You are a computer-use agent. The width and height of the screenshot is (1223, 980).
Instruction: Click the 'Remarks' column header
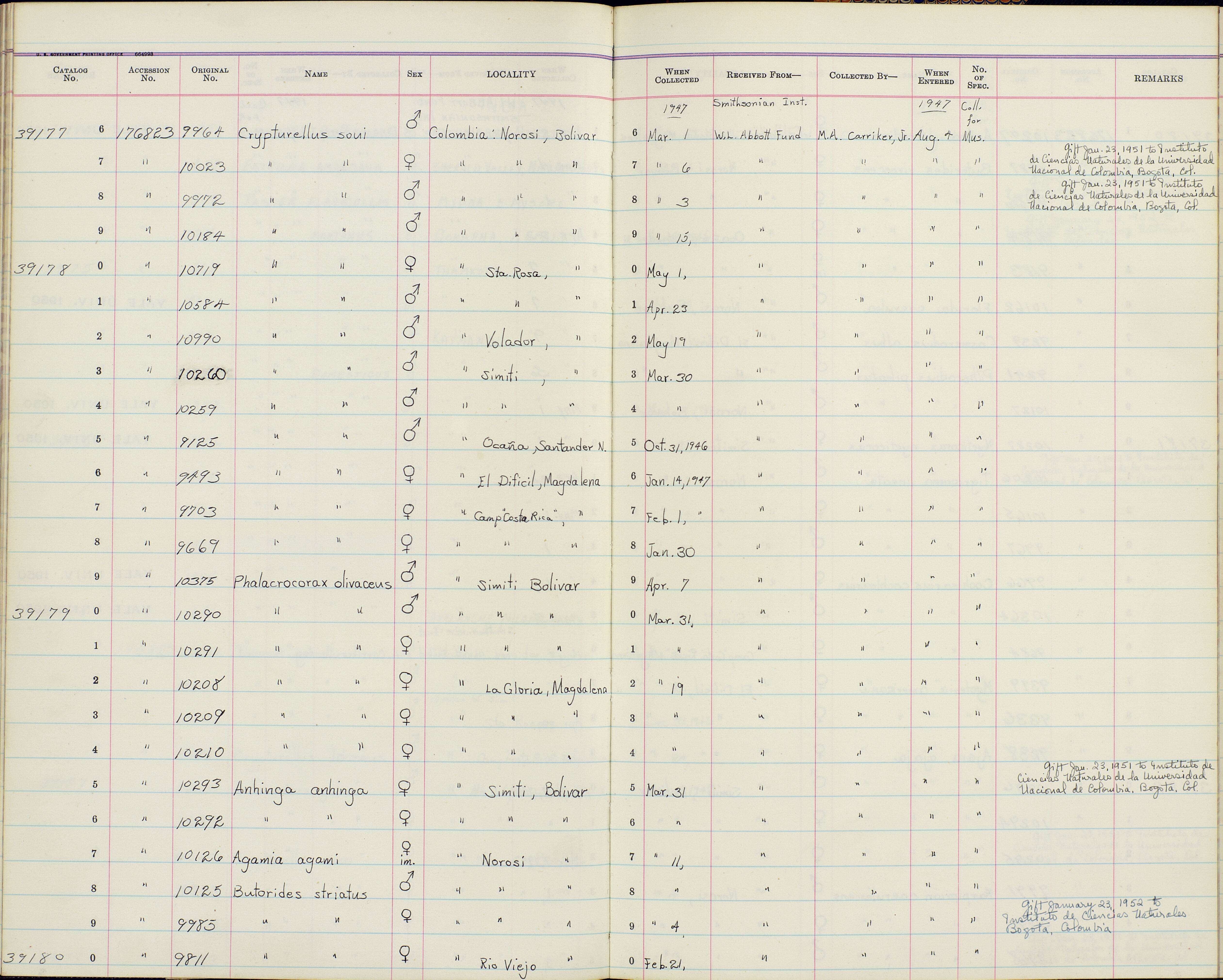(x=1158, y=79)
